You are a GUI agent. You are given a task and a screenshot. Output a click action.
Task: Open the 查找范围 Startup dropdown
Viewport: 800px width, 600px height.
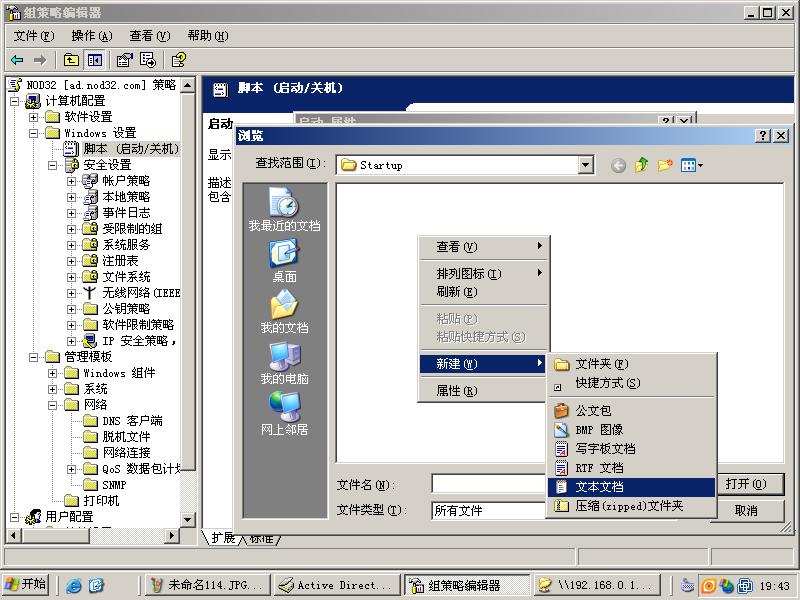point(588,165)
